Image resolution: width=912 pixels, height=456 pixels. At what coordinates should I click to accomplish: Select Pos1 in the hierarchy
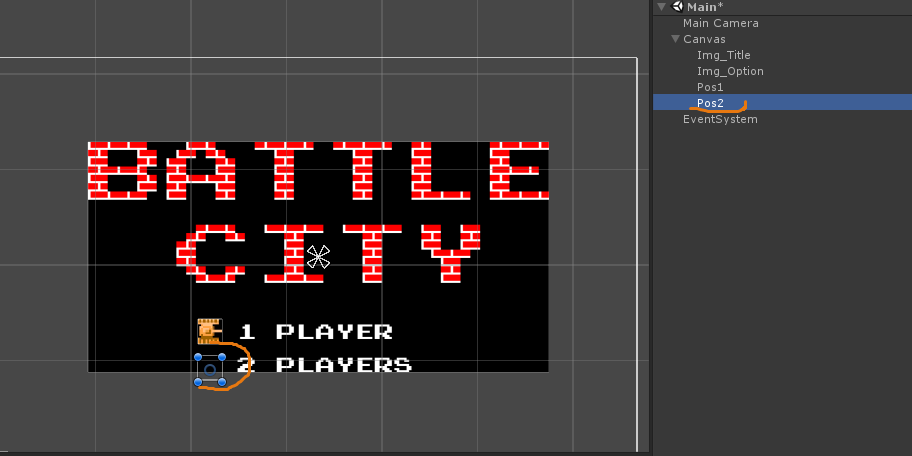710,87
